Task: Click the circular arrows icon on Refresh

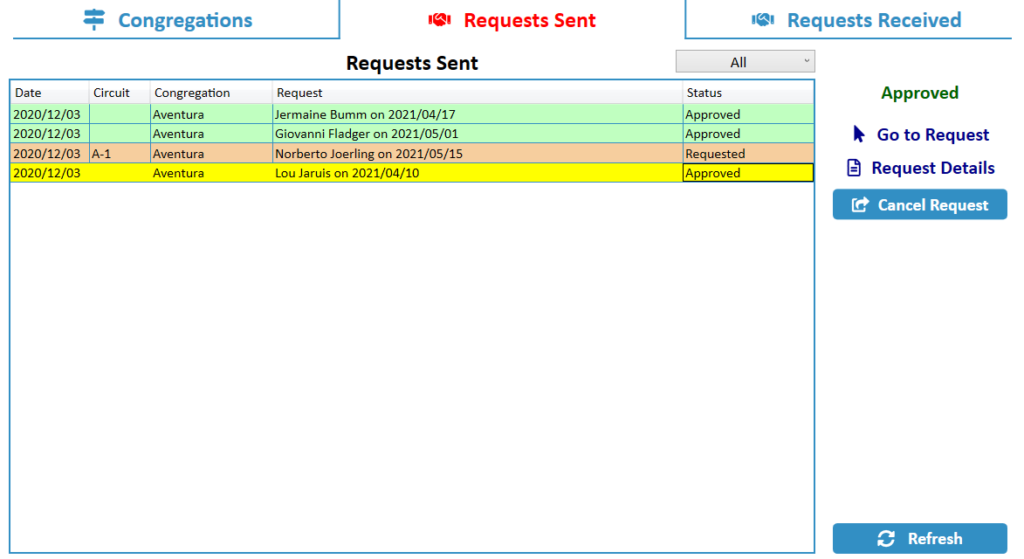Action: (x=886, y=539)
